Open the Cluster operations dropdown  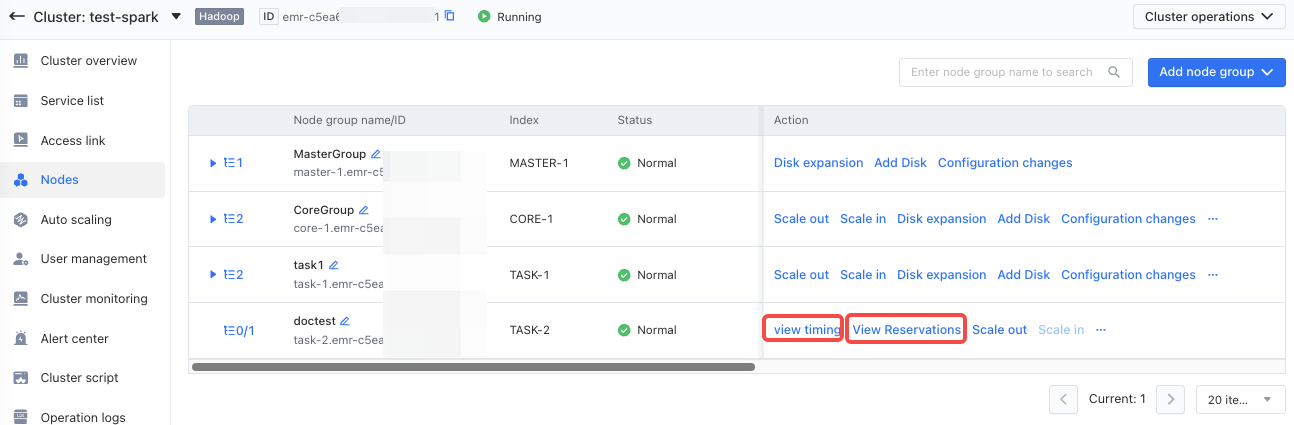click(x=1209, y=17)
